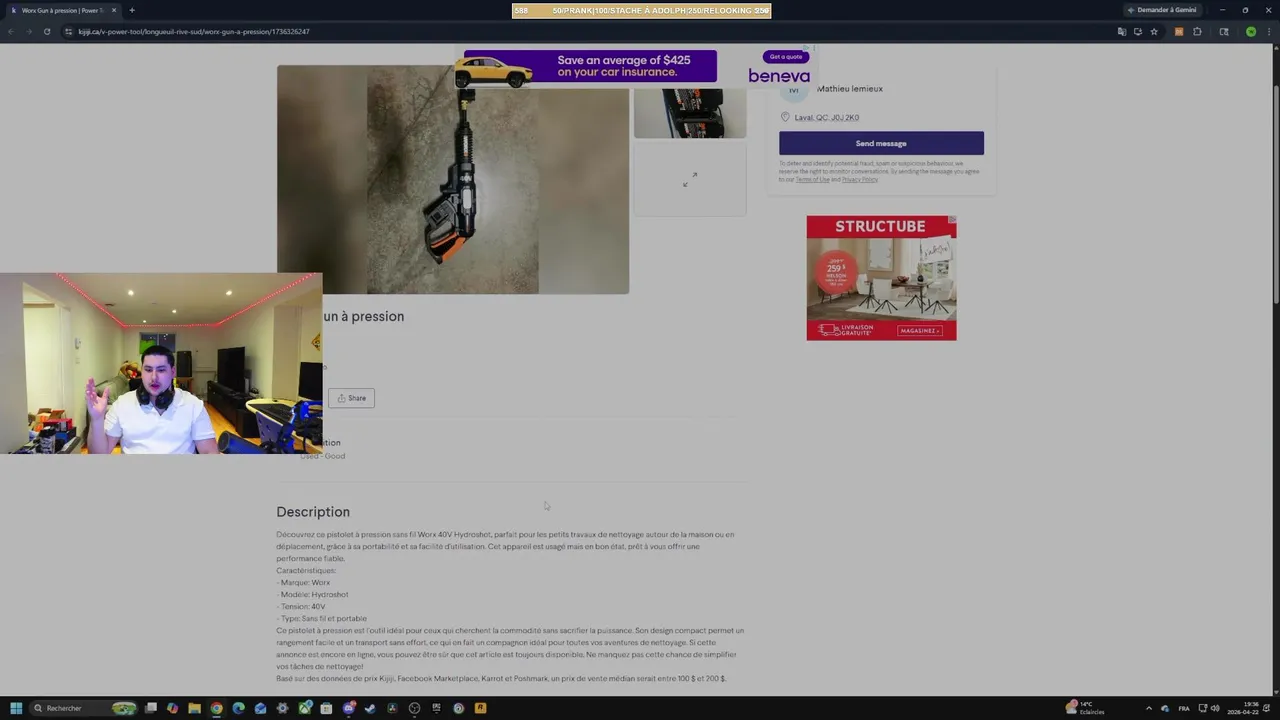Open Rockstar Games Launcher from the taskbar

[480, 708]
